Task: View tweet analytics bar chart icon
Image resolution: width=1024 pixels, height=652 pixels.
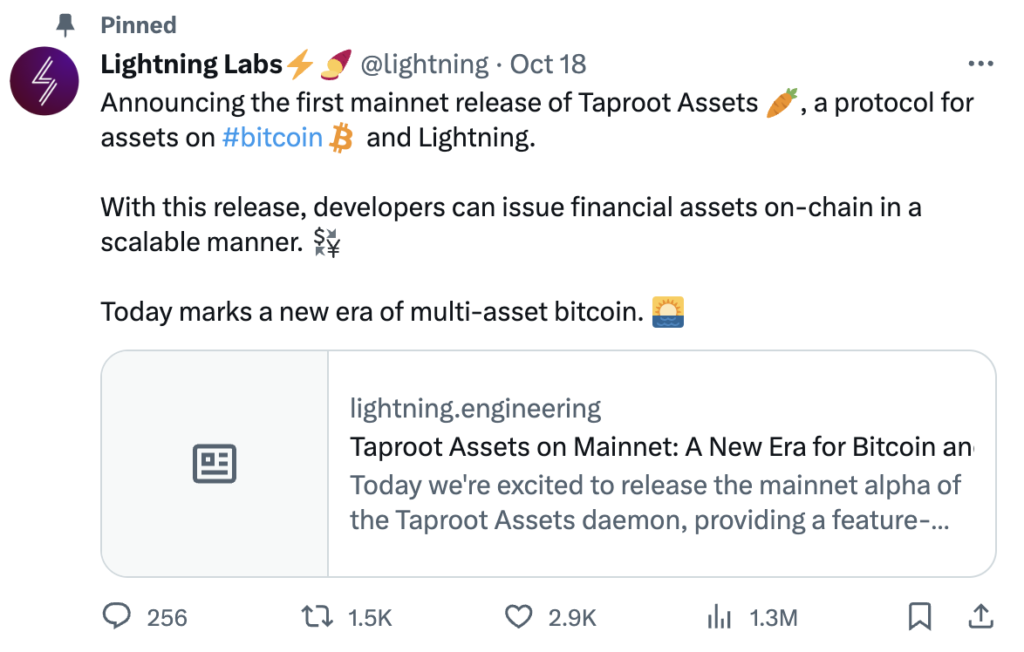Action: click(x=719, y=616)
